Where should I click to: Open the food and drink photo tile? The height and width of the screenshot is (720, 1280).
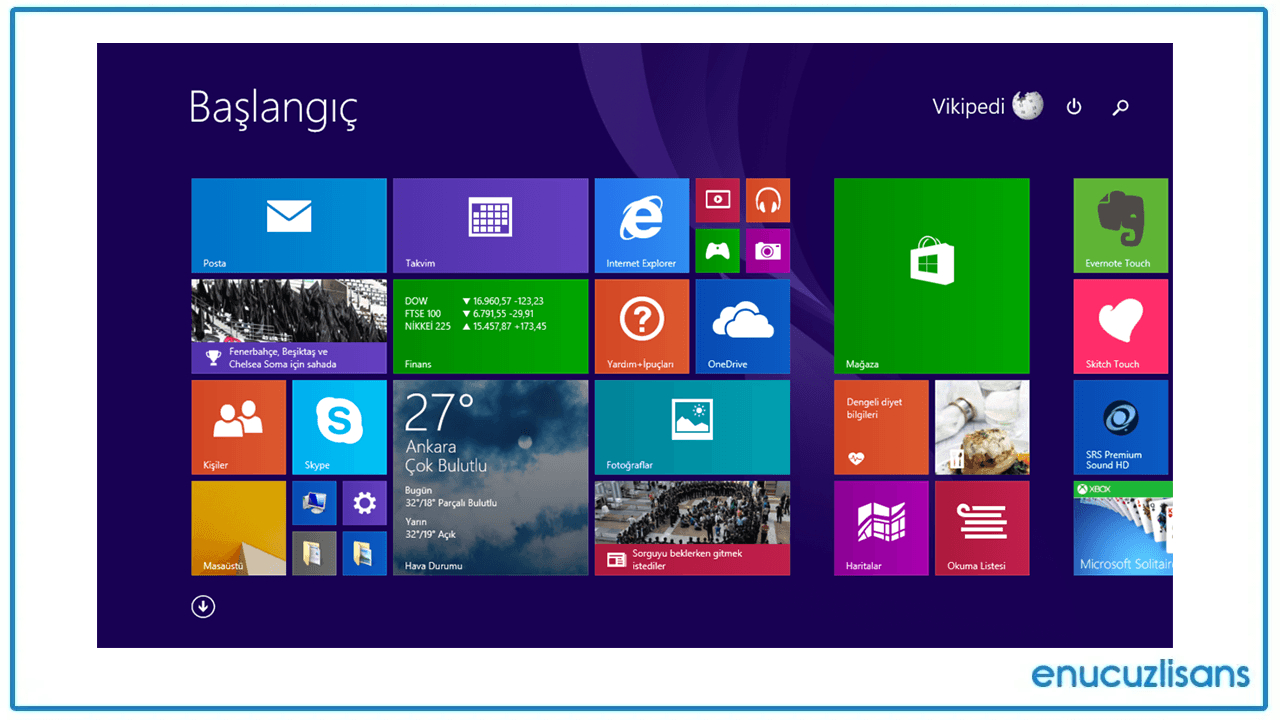coord(982,427)
